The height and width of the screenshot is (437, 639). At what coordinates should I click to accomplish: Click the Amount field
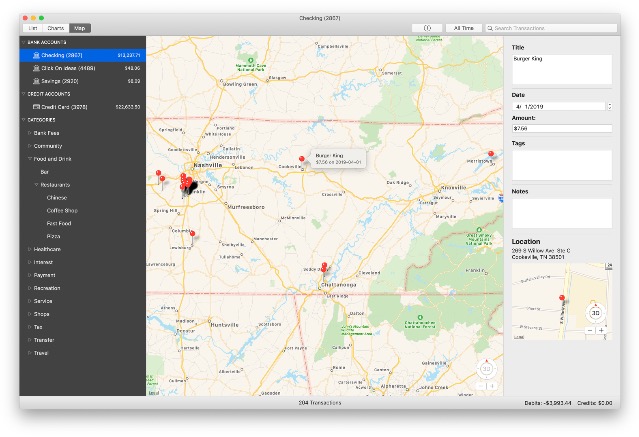562,128
